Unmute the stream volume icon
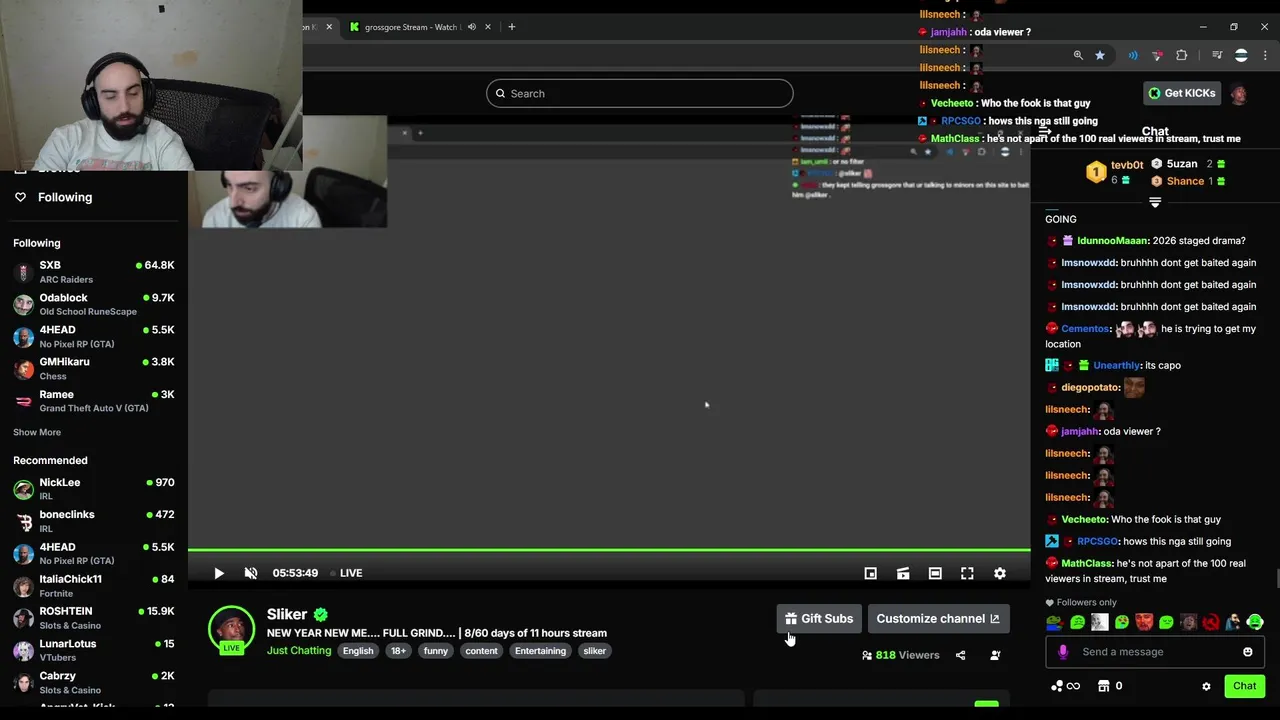The height and width of the screenshot is (720, 1280). click(251, 573)
